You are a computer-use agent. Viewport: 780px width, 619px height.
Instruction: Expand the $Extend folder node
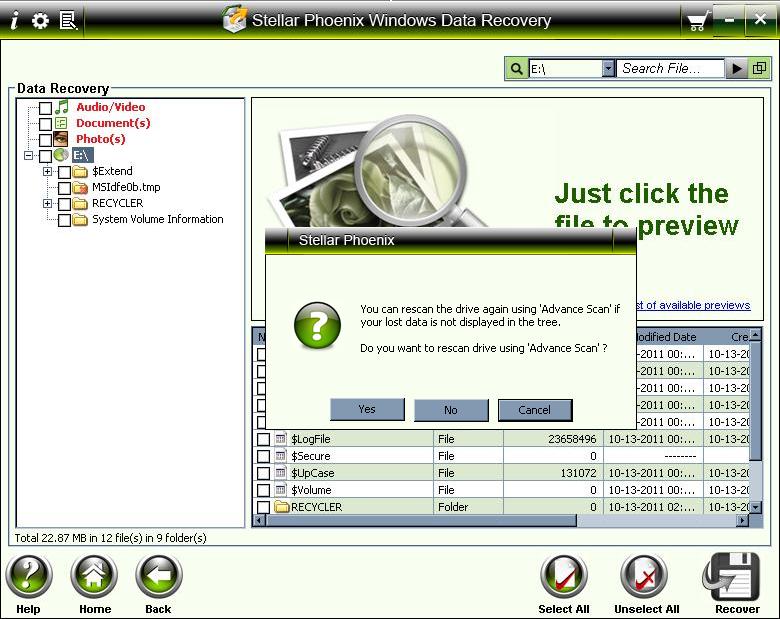pos(47,172)
